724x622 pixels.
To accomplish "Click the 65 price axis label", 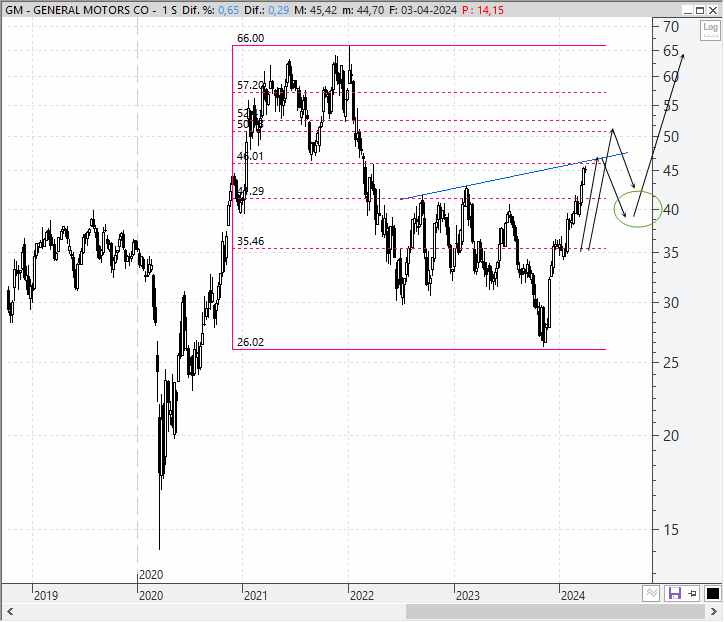I will tap(671, 51).
